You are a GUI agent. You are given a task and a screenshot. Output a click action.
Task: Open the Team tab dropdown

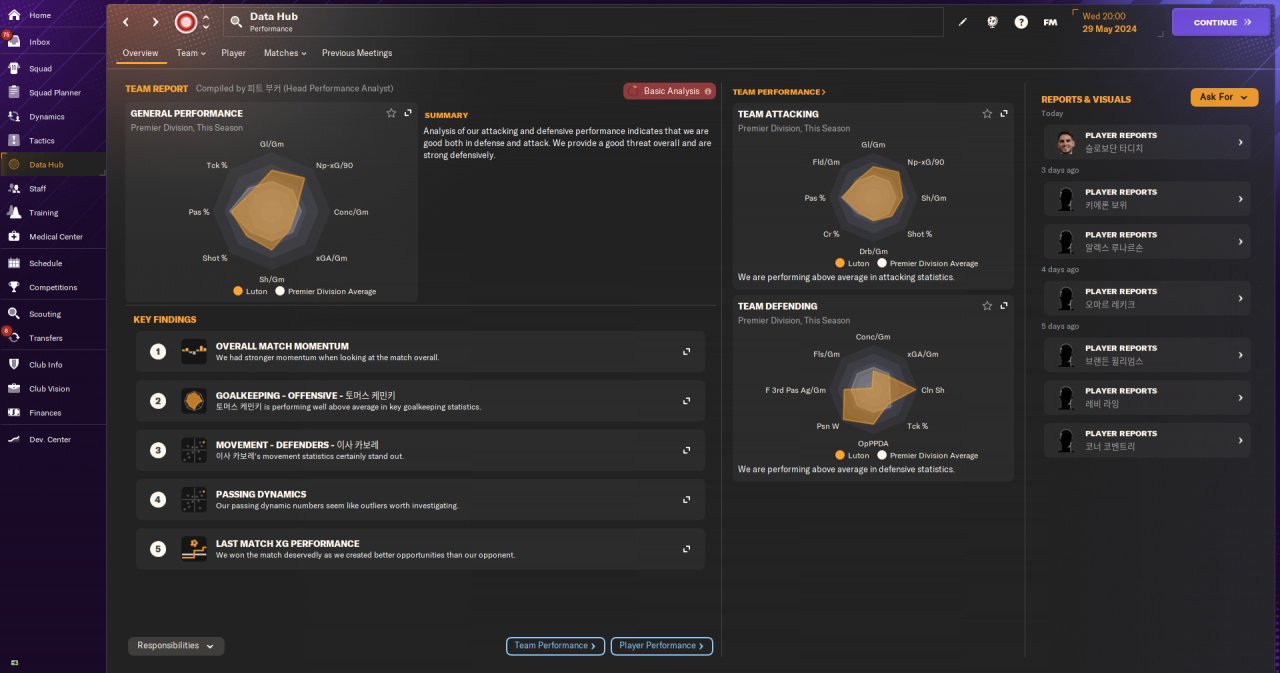tap(191, 53)
